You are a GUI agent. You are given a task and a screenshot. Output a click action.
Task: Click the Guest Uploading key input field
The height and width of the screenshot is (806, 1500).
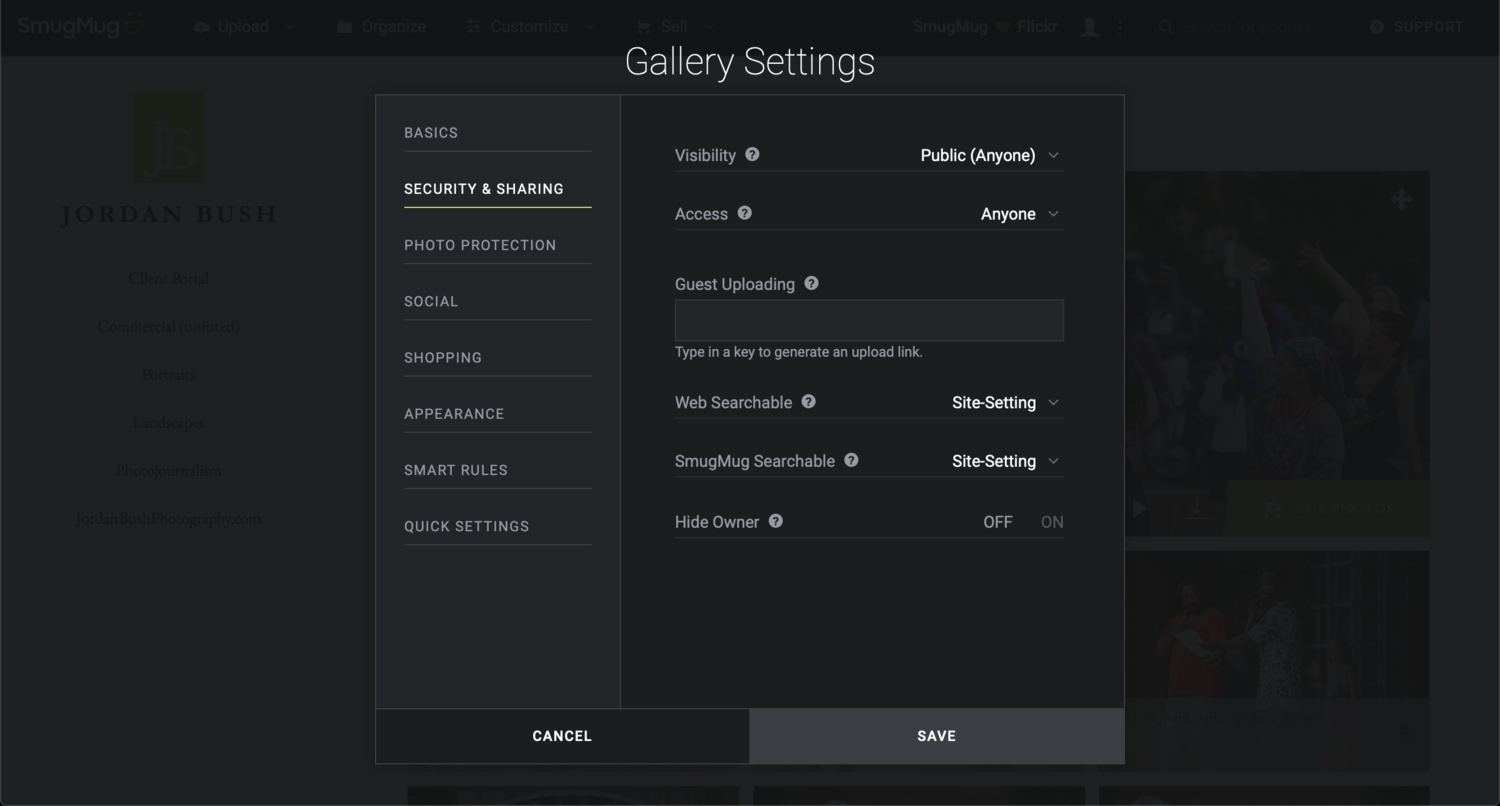coord(869,321)
